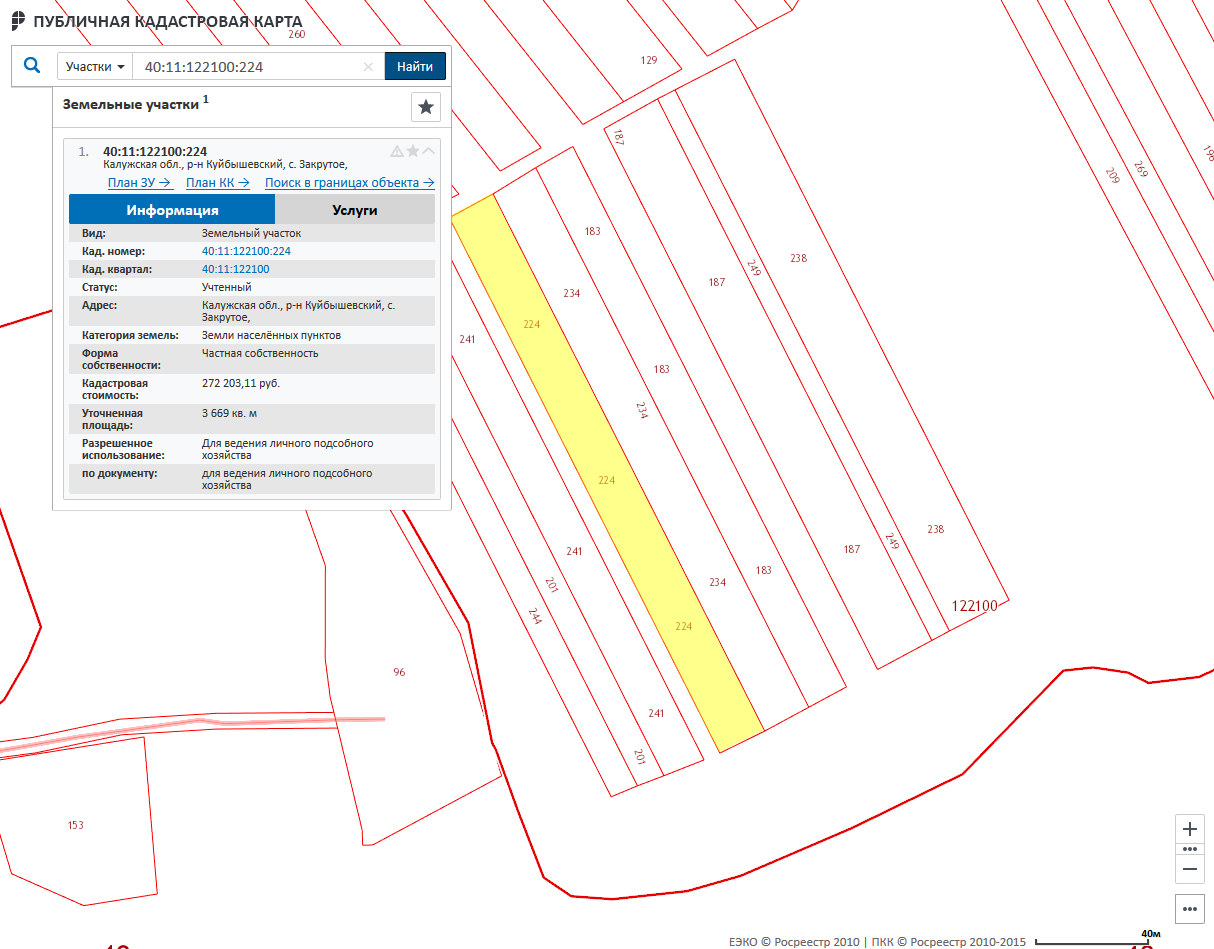Collapse the result card with chevron

point(429,151)
